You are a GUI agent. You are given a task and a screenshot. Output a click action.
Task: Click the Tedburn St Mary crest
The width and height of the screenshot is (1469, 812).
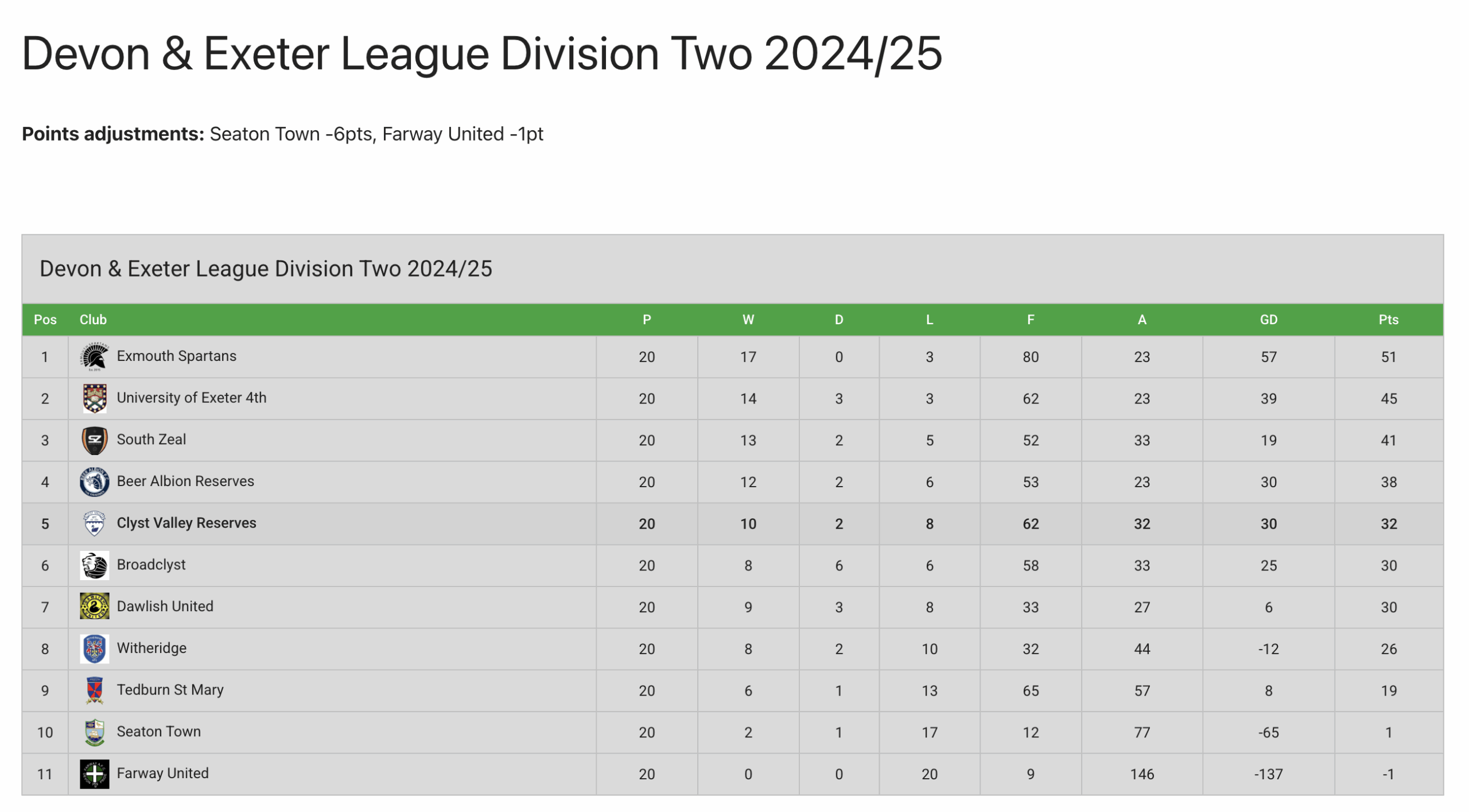tap(94, 690)
